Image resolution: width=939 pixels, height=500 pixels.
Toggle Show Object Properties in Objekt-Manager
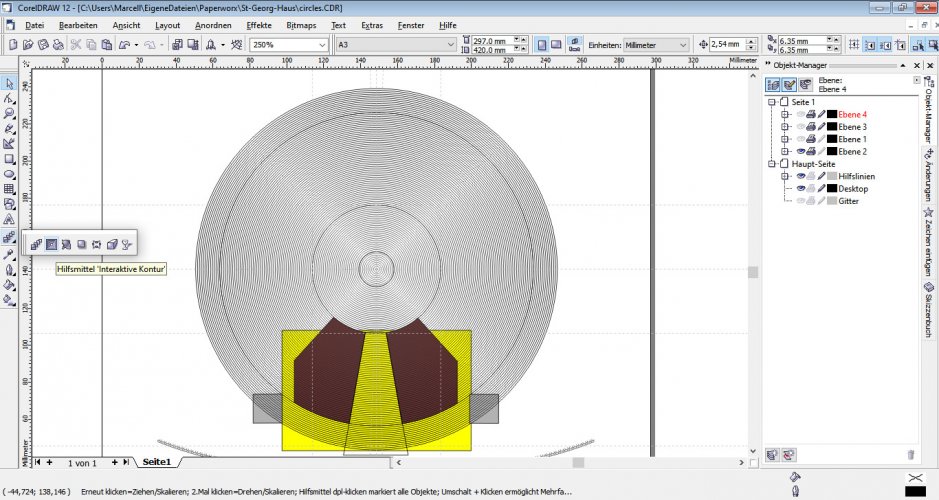pyautogui.click(x=773, y=85)
